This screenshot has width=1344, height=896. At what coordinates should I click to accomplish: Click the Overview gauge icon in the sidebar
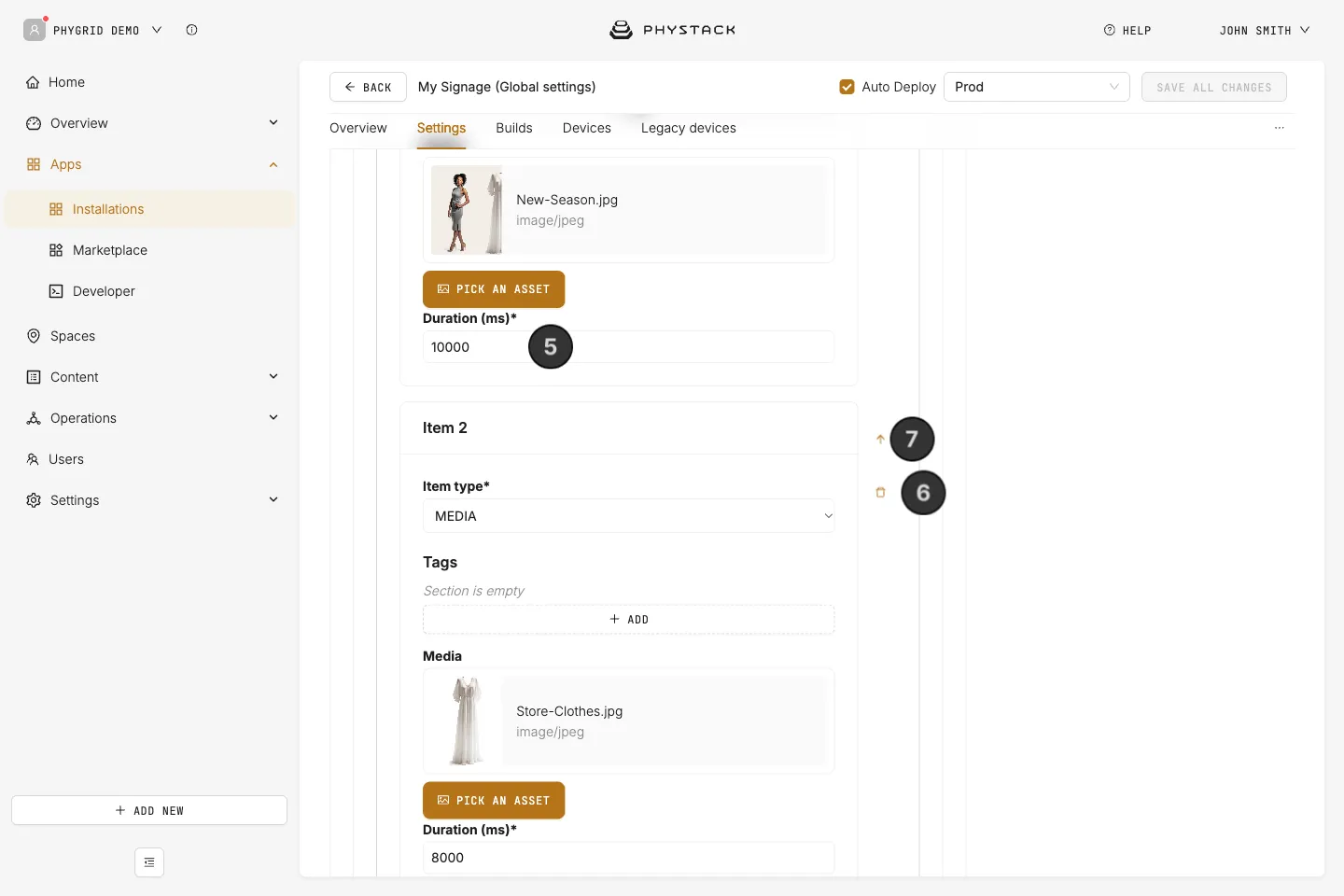[x=34, y=123]
